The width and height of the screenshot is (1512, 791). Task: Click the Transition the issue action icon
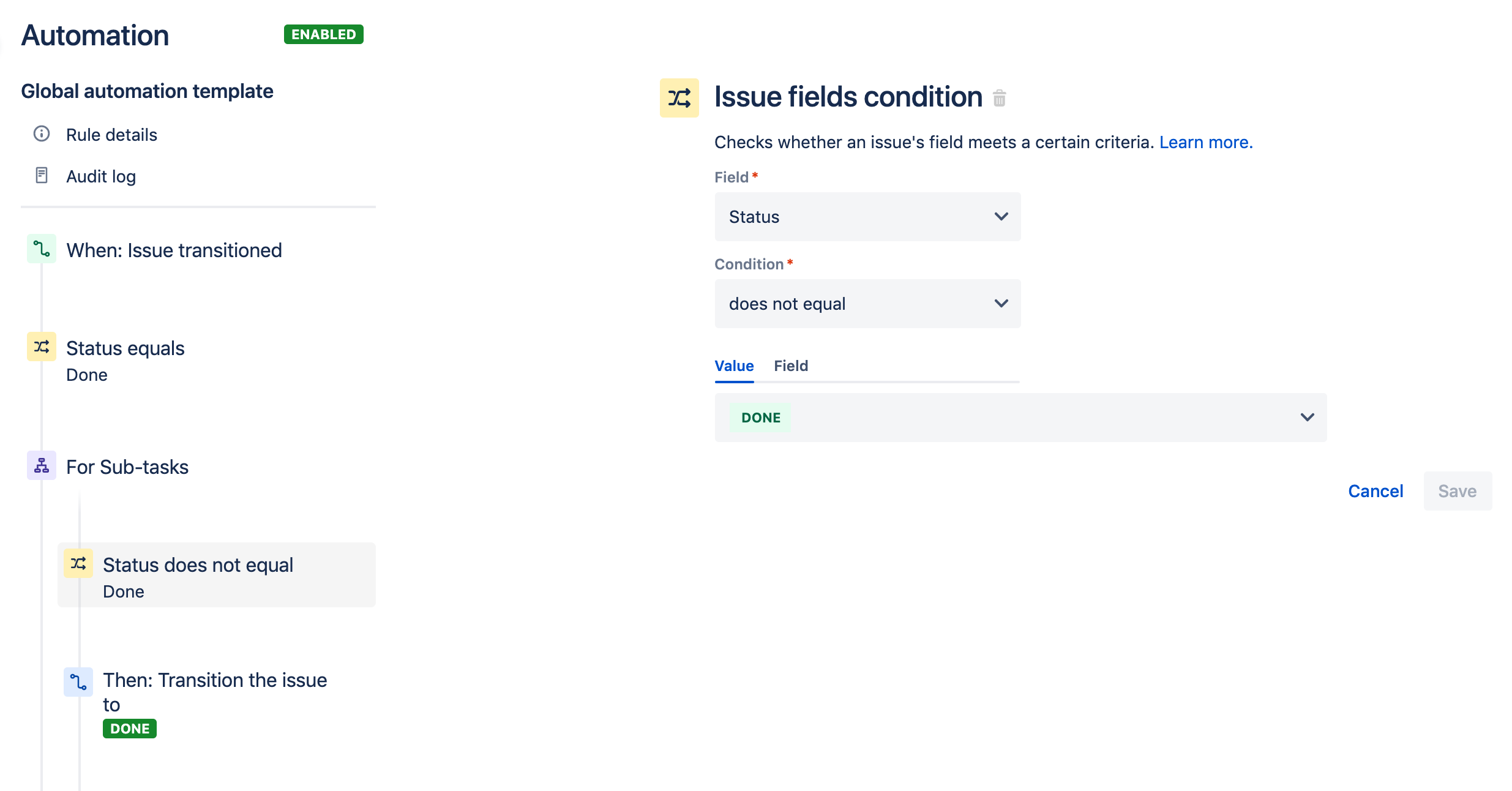tap(78, 682)
